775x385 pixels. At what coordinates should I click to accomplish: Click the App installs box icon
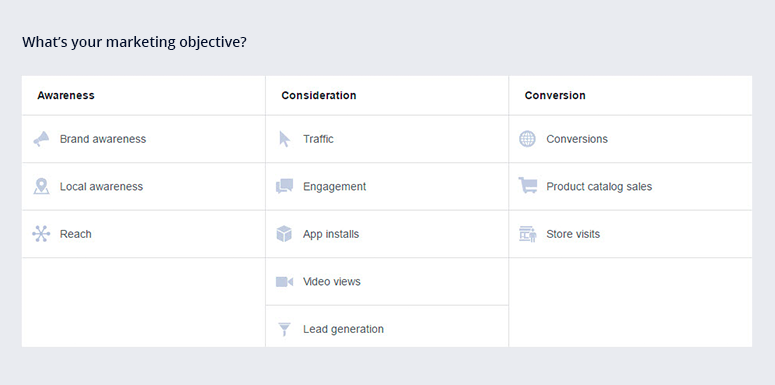pos(284,234)
